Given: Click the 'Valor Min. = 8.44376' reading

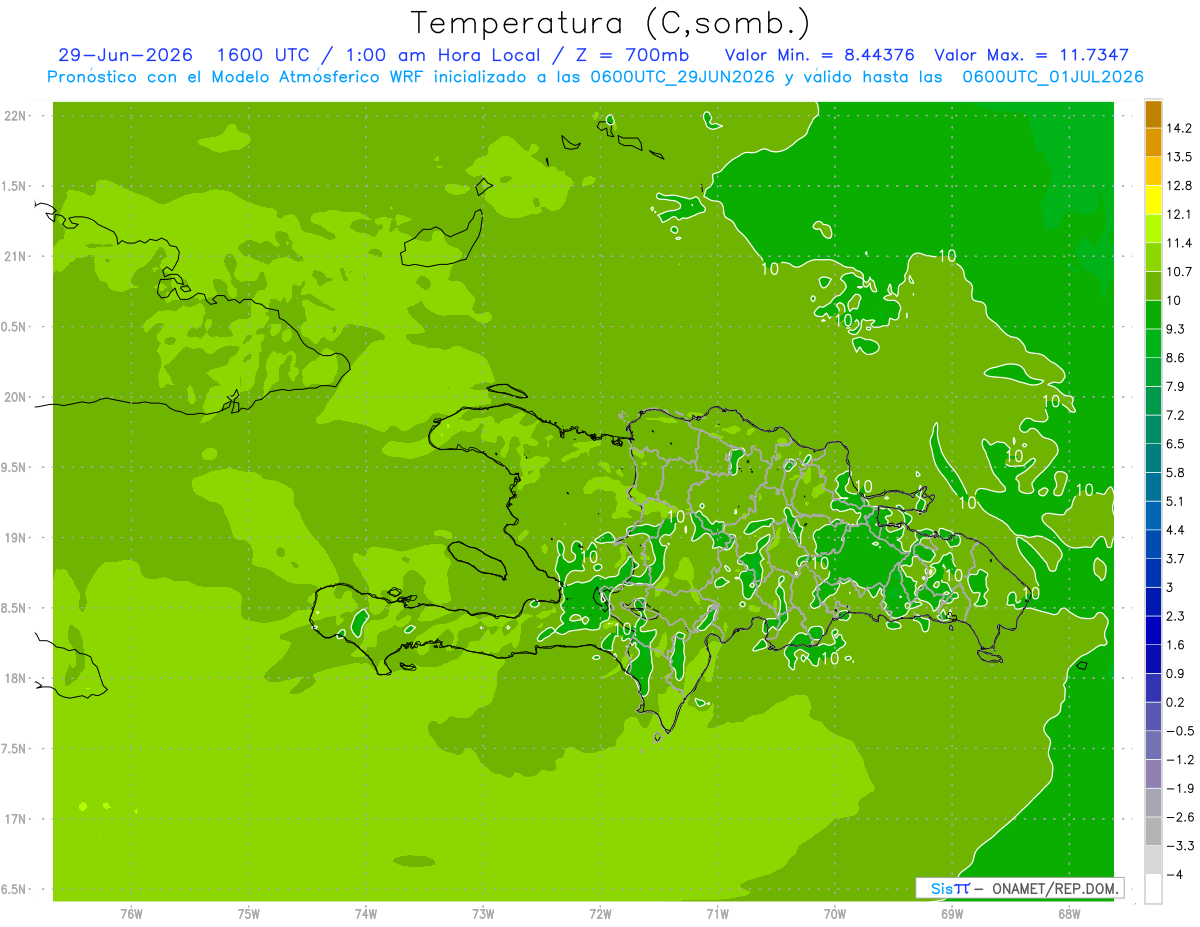Looking at the screenshot, I should [819, 55].
